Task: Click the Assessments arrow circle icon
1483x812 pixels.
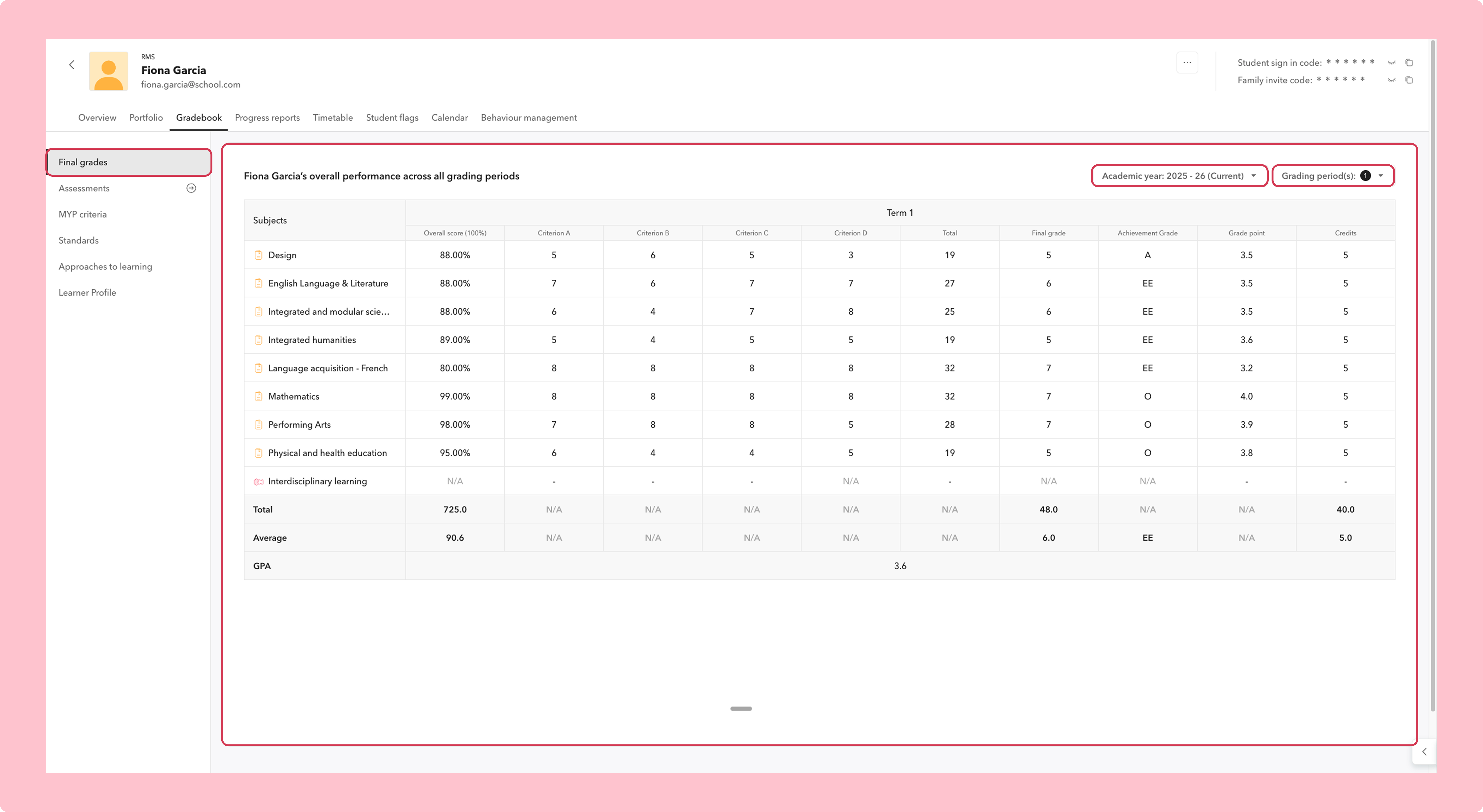Action: [191, 188]
